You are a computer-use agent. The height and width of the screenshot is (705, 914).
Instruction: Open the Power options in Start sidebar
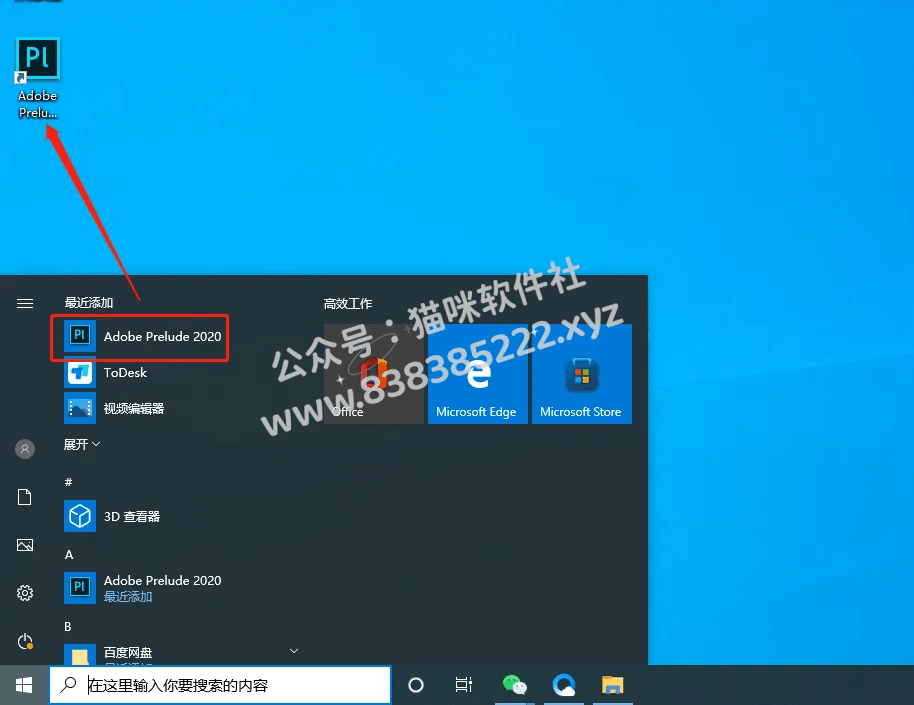[x=24, y=641]
